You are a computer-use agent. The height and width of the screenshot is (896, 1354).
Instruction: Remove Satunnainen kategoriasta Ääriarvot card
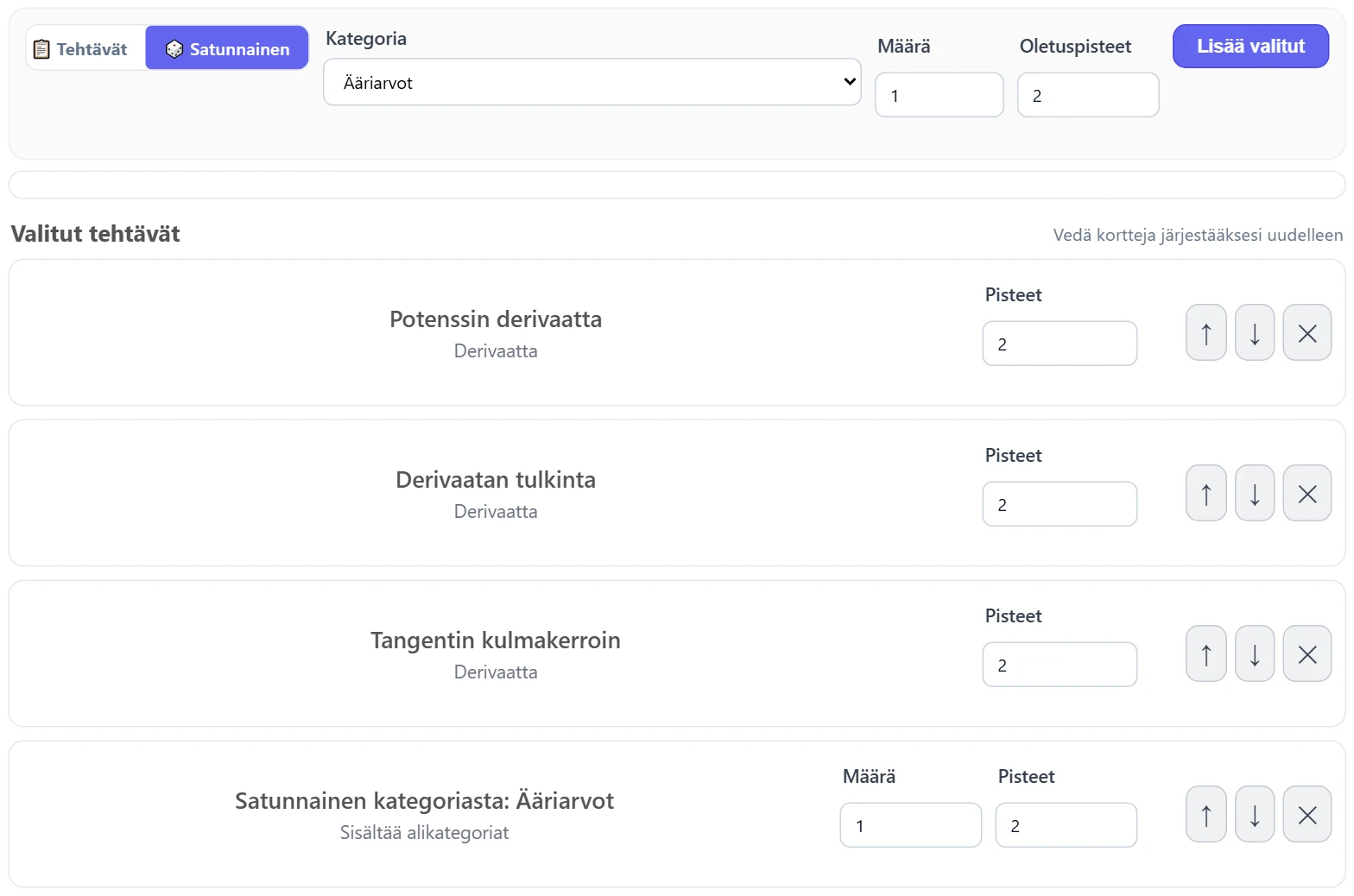pos(1307,814)
